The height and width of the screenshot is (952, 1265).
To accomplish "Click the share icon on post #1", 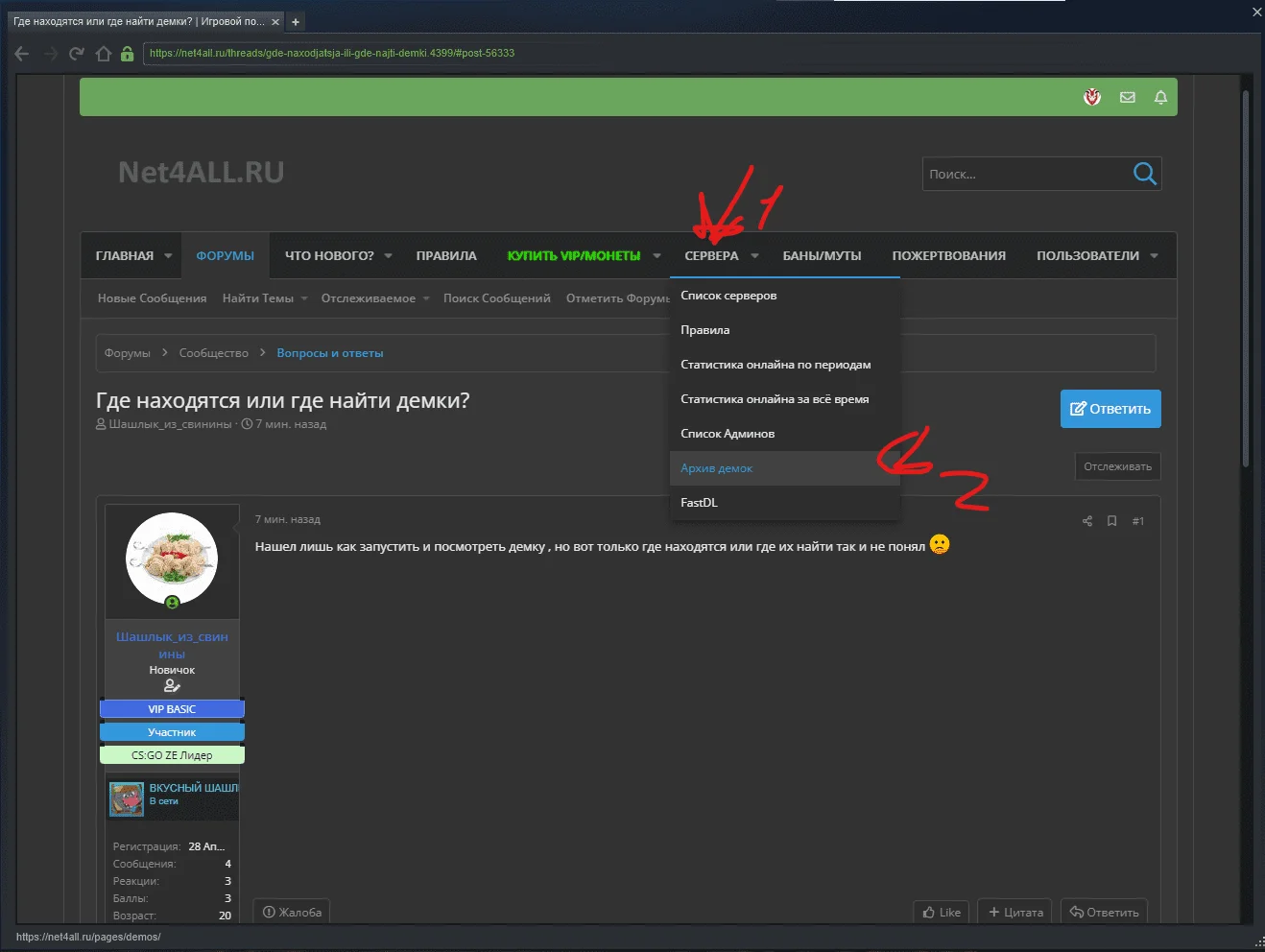I will [1087, 521].
